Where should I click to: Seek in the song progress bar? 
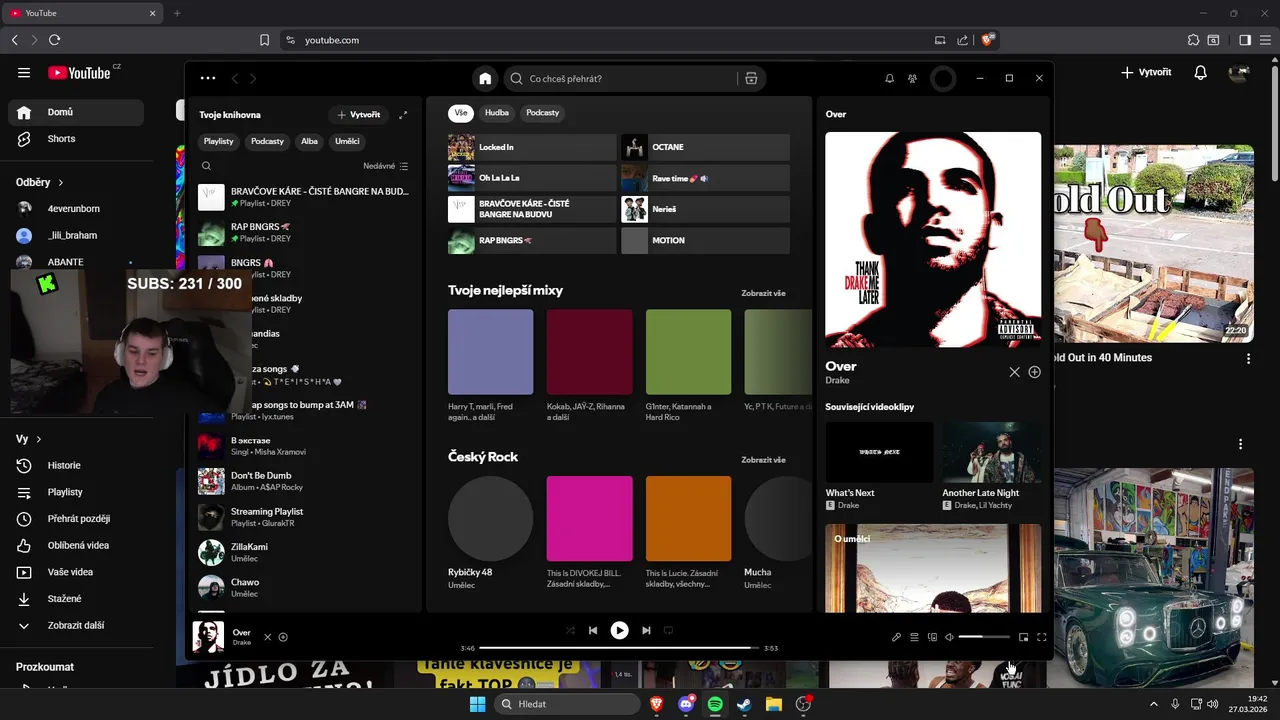coord(619,648)
